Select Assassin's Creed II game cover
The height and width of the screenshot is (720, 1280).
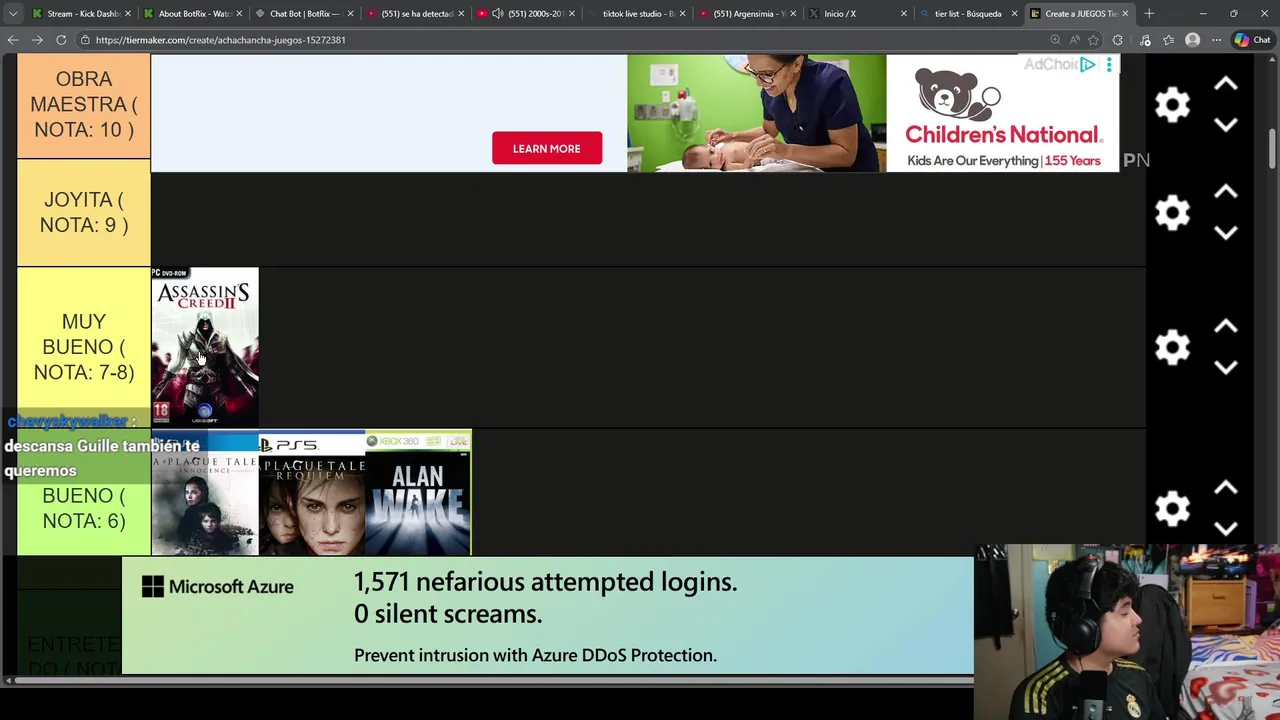click(x=205, y=347)
